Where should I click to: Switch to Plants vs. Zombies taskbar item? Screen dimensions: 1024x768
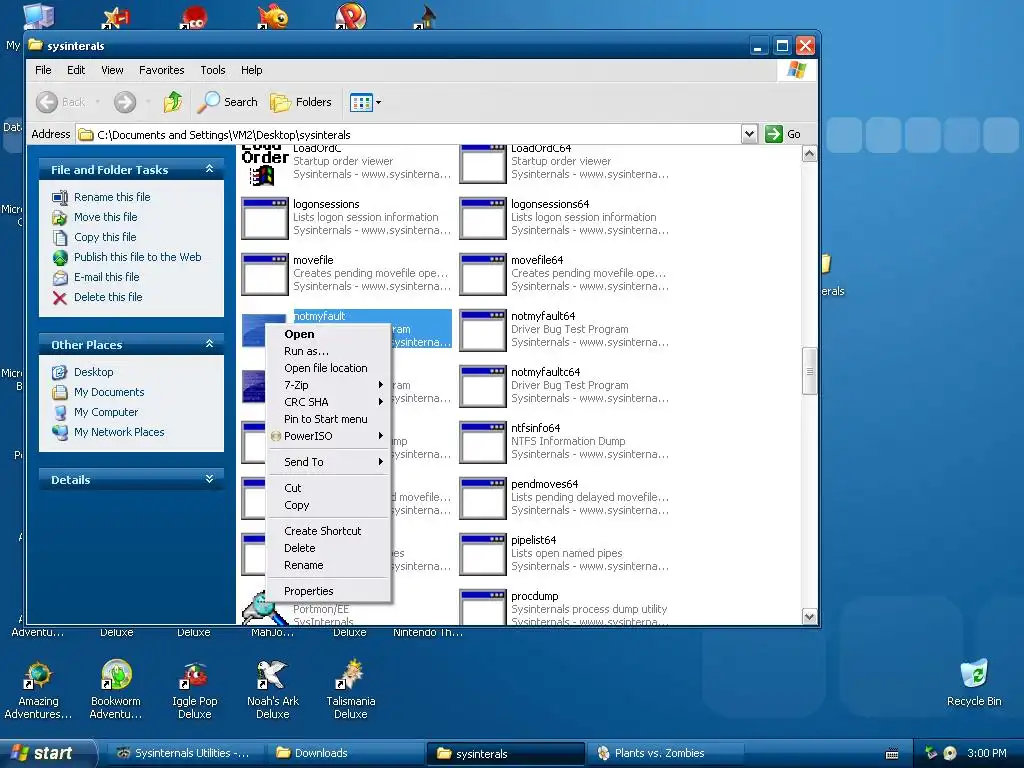pyautogui.click(x=665, y=753)
